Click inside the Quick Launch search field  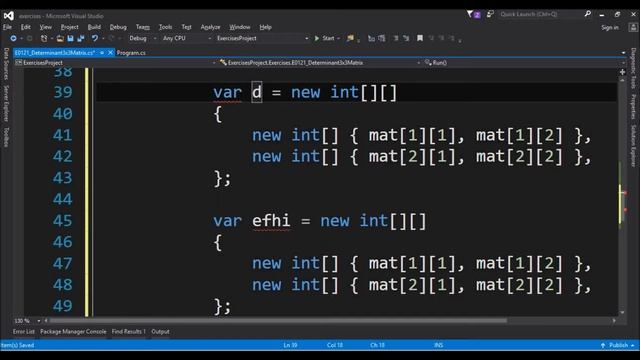pos(540,14)
